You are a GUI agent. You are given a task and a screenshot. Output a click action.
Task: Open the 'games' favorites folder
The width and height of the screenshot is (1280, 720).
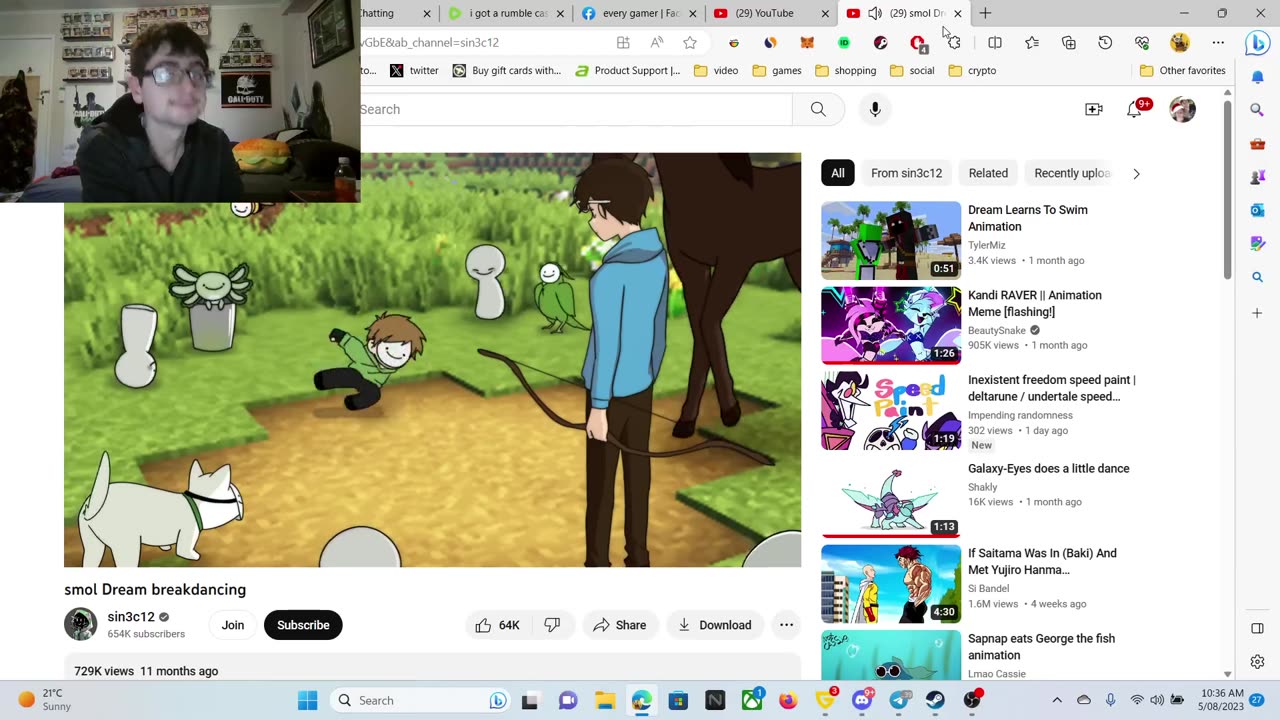[777, 71]
